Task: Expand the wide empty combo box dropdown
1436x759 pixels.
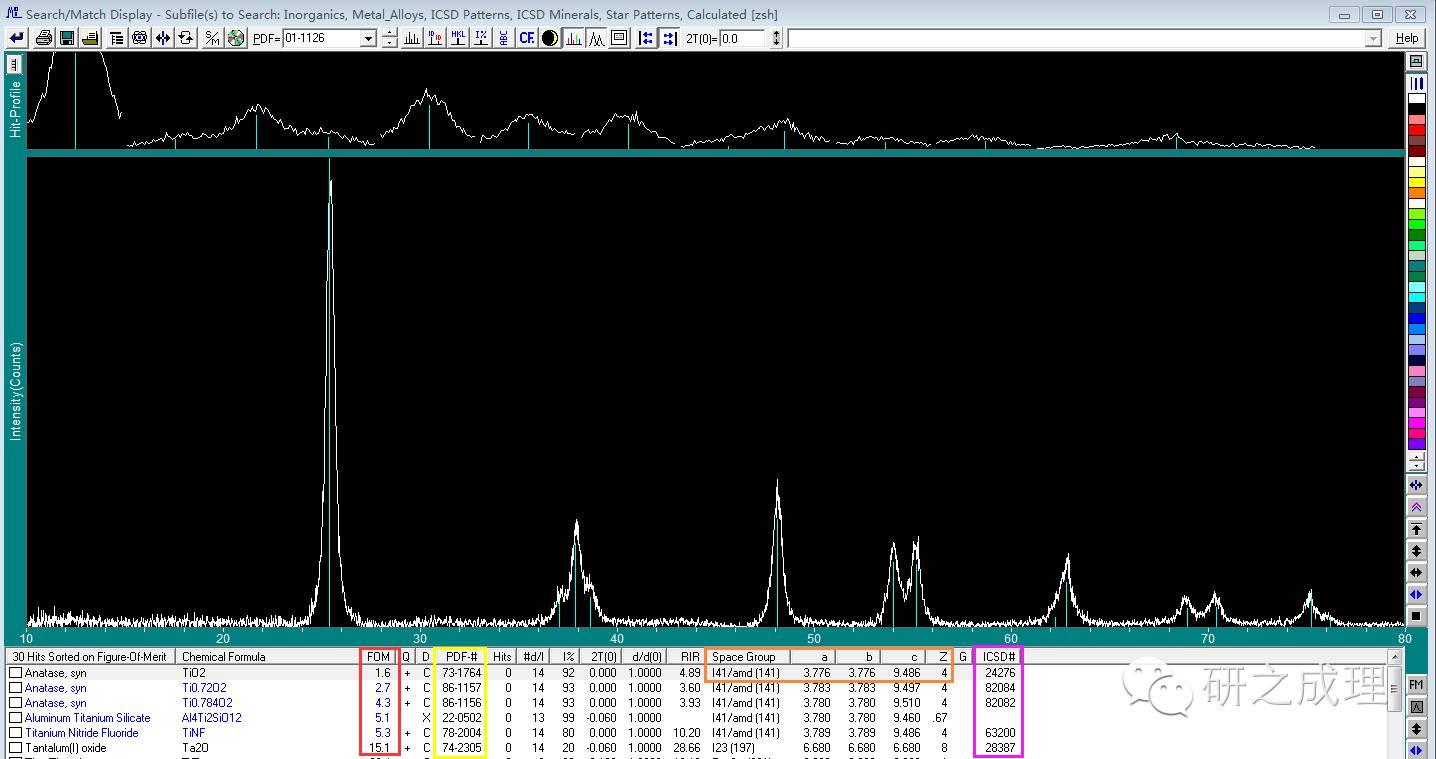Action: 1373,38
